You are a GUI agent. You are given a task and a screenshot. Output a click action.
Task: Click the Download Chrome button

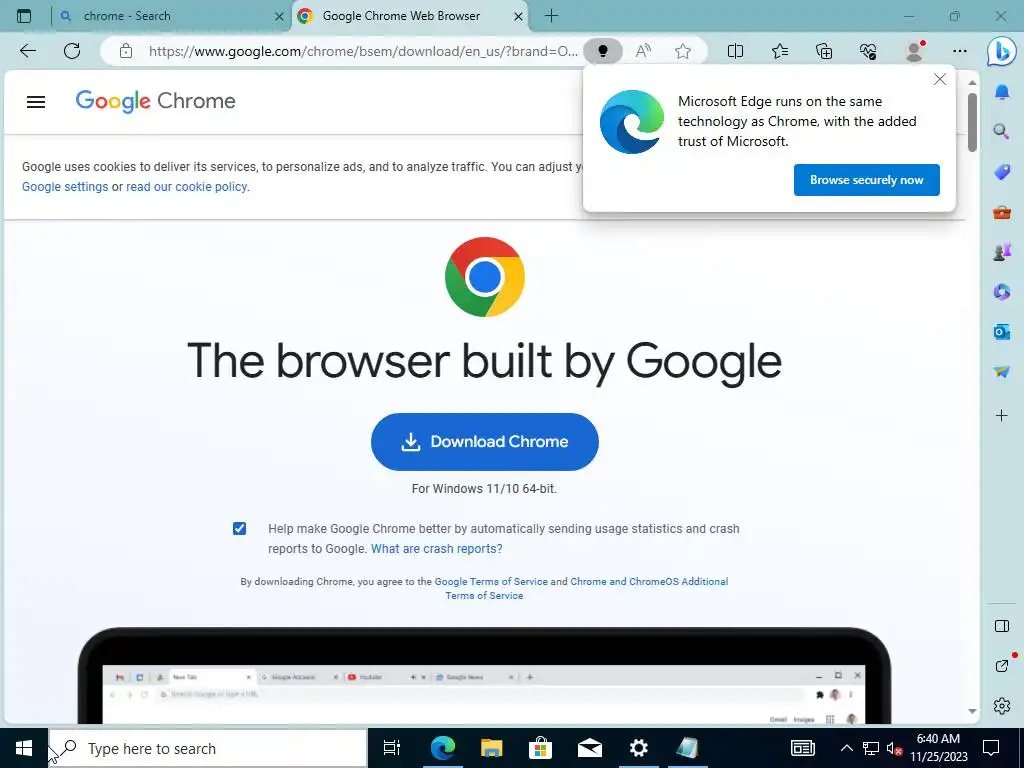click(485, 441)
